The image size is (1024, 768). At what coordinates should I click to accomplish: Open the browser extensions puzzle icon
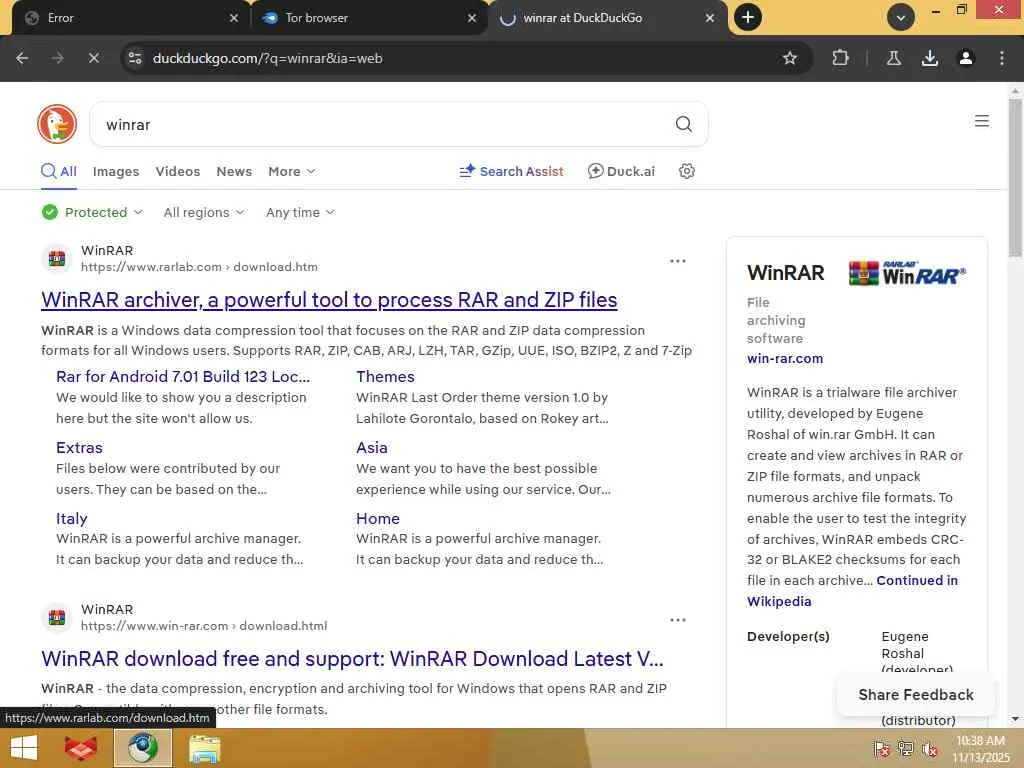coord(840,58)
